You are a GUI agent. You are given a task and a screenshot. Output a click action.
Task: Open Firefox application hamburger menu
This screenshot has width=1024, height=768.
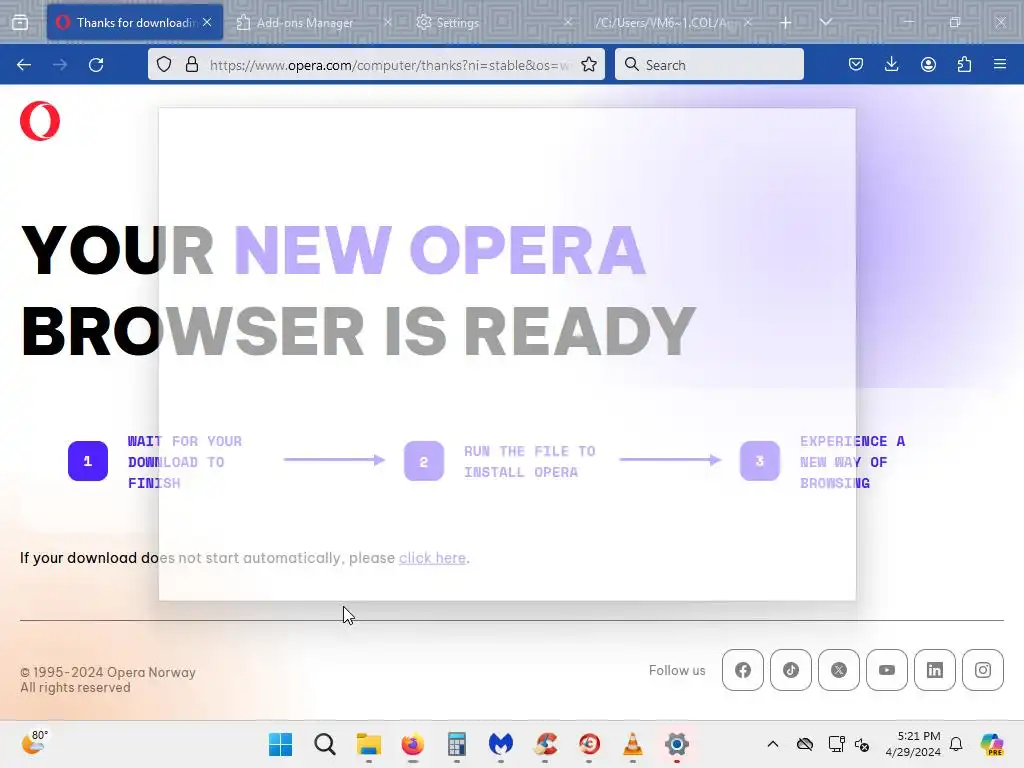tap(1000, 64)
